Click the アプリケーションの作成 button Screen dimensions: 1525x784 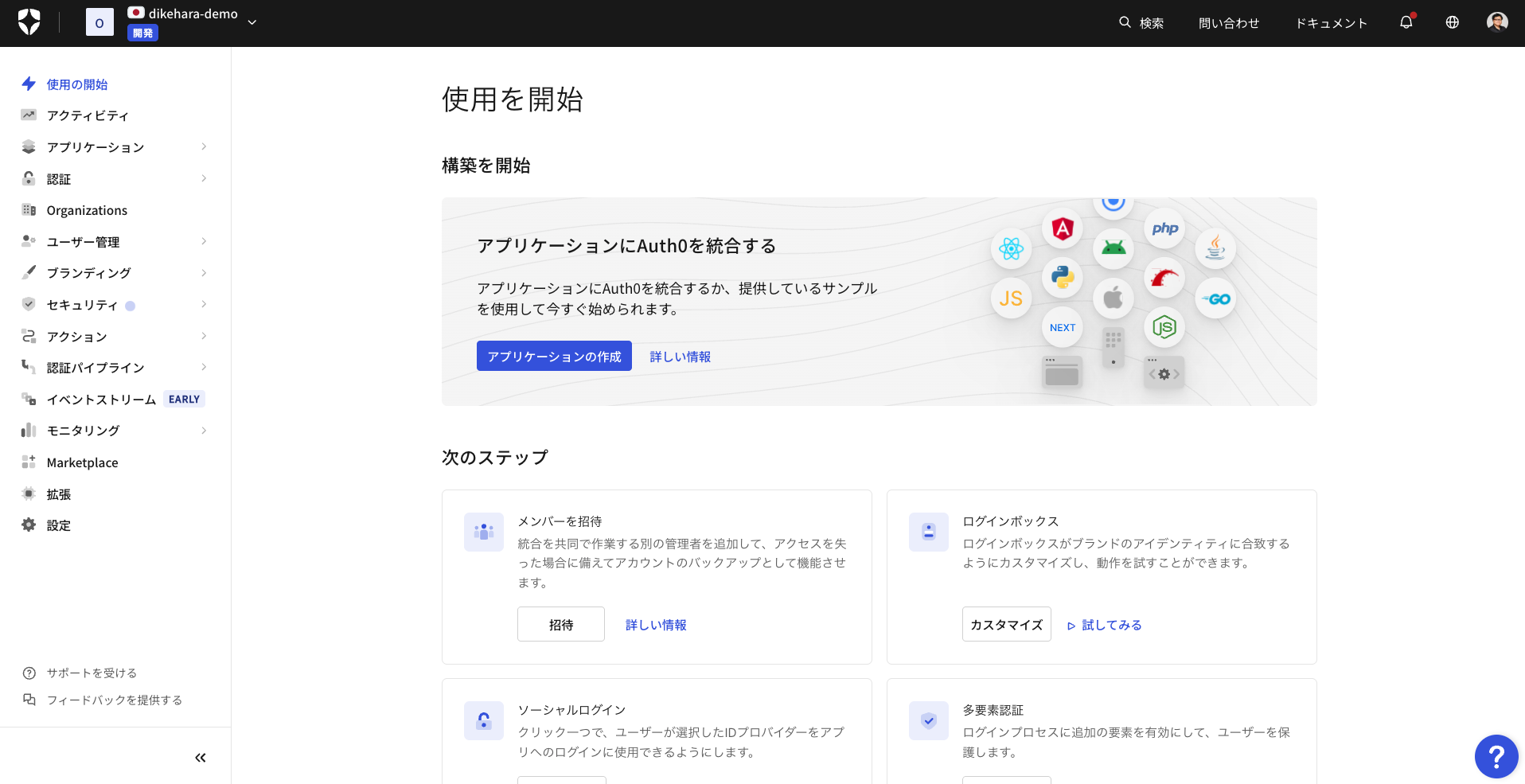(x=554, y=356)
